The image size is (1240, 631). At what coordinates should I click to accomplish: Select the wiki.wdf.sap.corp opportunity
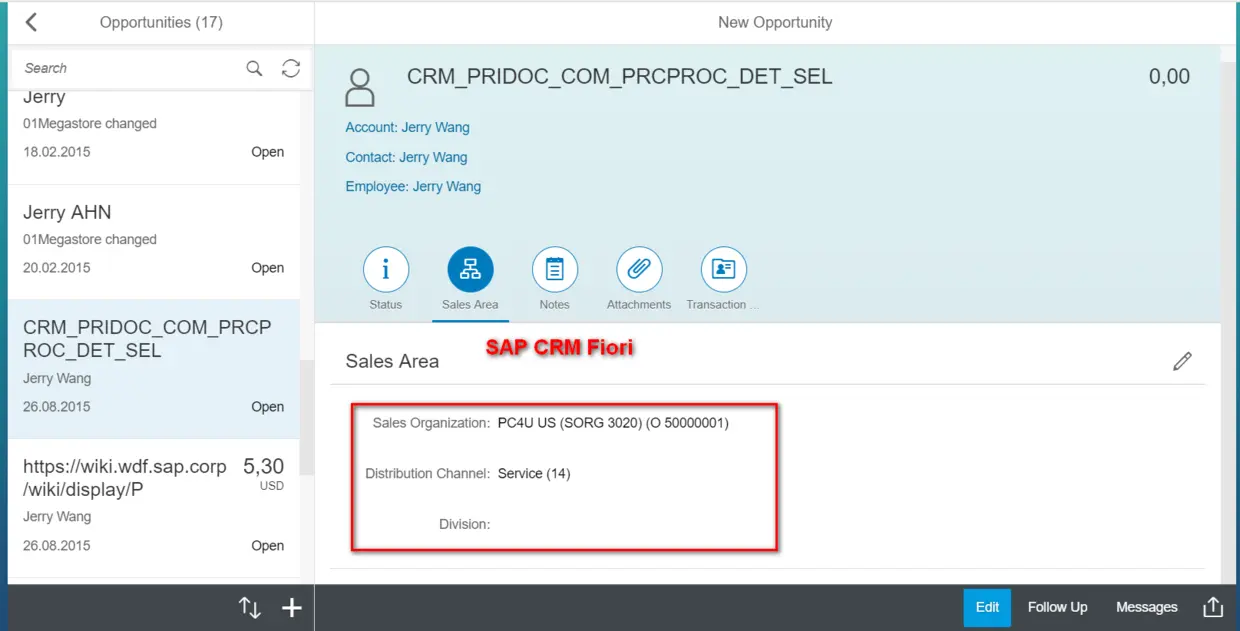click(x=154, y=507)
